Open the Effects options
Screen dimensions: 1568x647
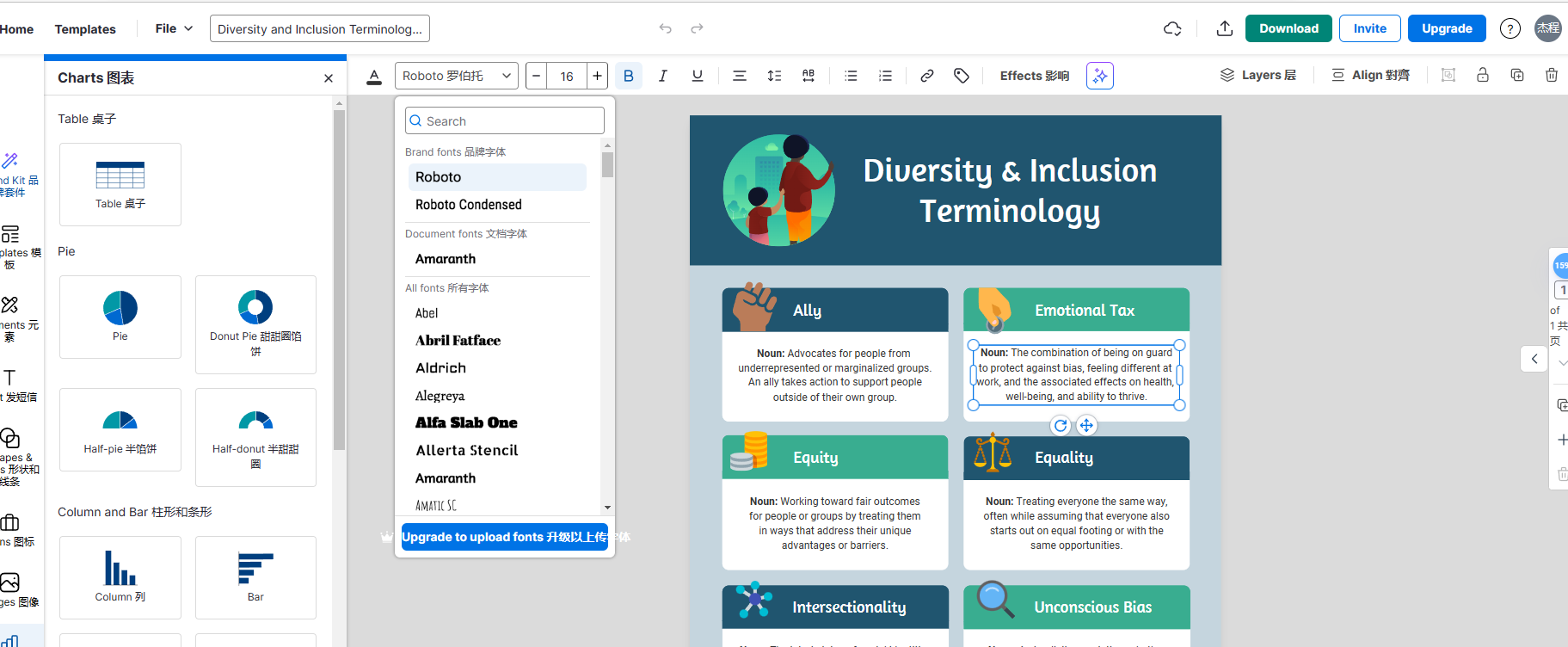point(1035,76)
